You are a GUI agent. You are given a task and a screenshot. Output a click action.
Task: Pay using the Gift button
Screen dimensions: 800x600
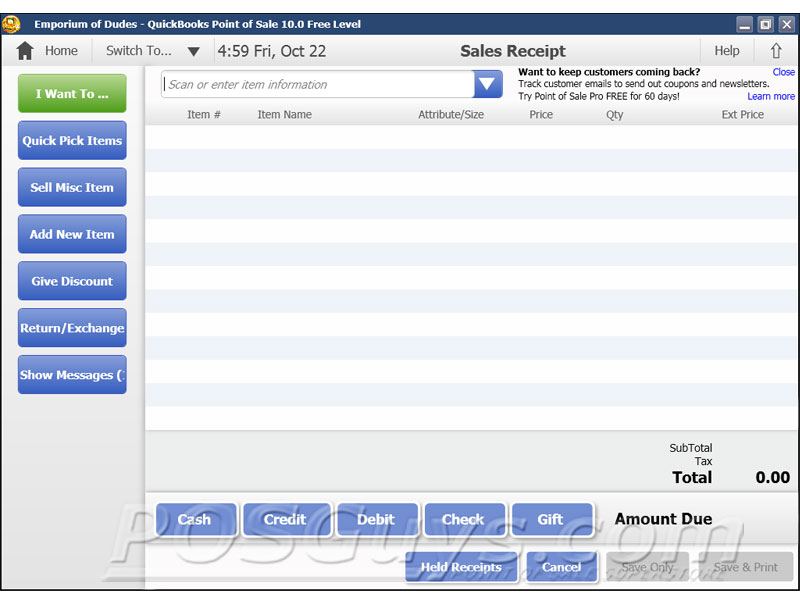[550, 520]
